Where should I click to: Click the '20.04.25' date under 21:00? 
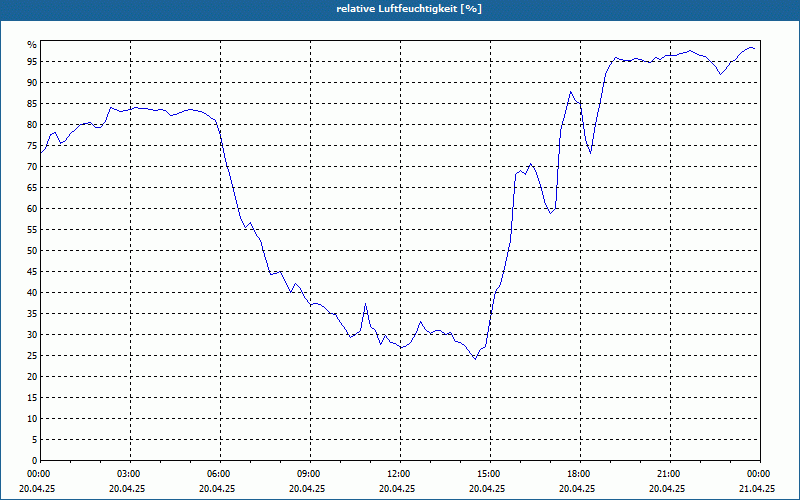(x=667, y=488)
